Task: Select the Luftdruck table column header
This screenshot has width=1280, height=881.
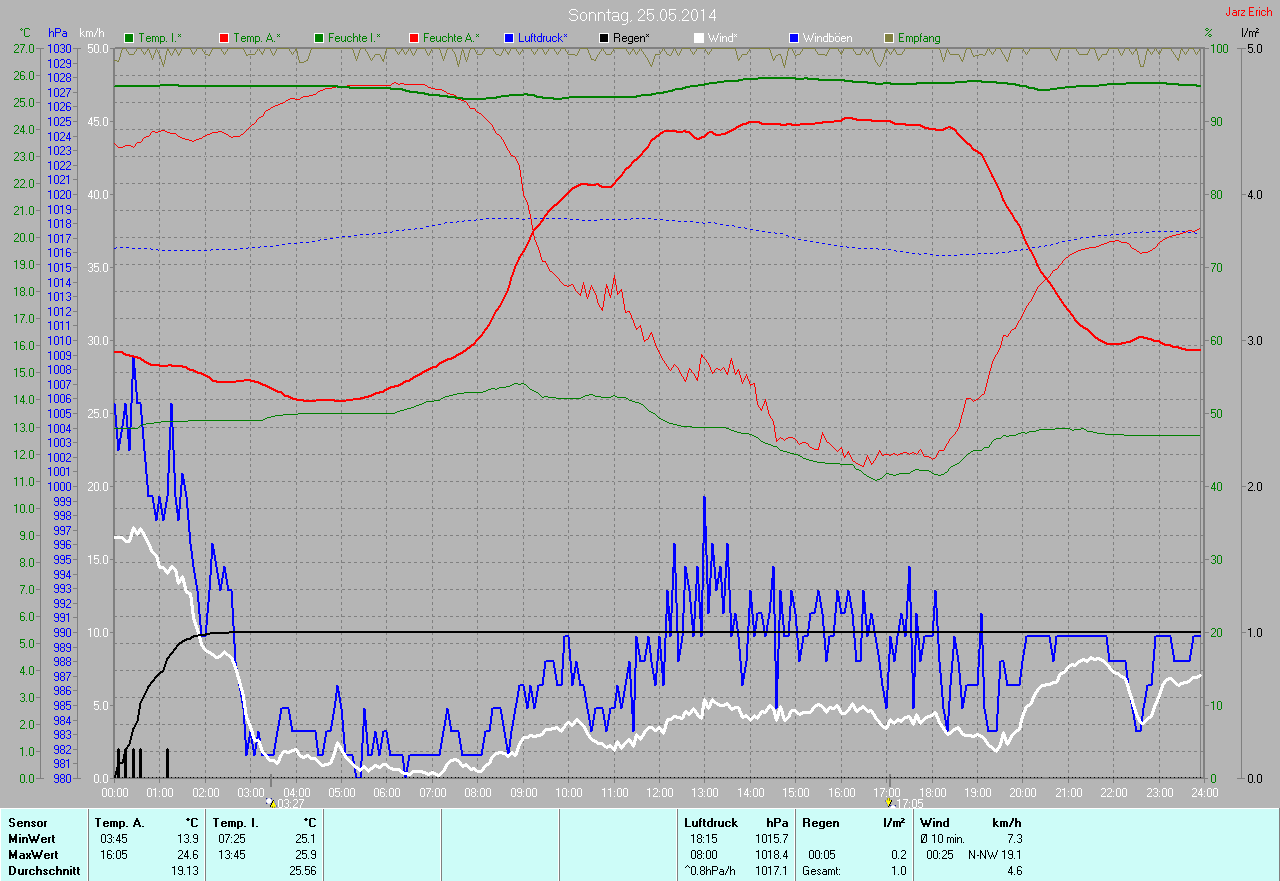Action: coord(711,823)
